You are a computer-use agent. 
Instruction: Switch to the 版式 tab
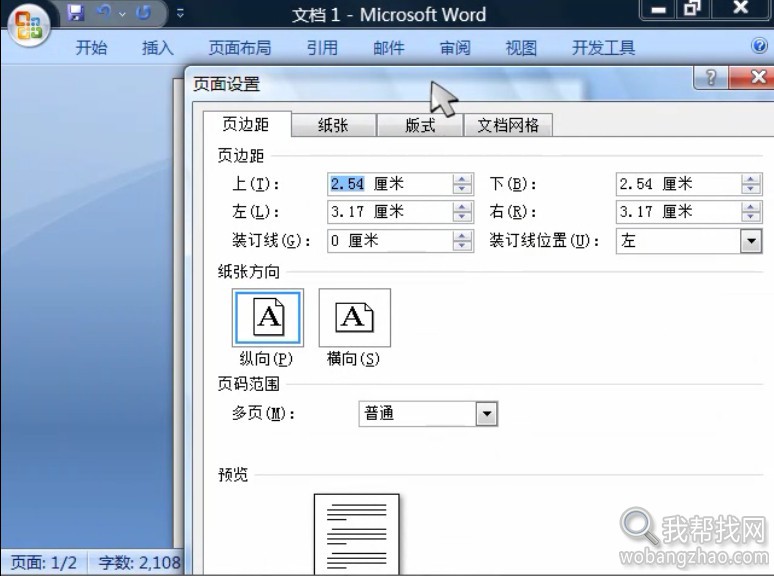click(x=420, y=125)
